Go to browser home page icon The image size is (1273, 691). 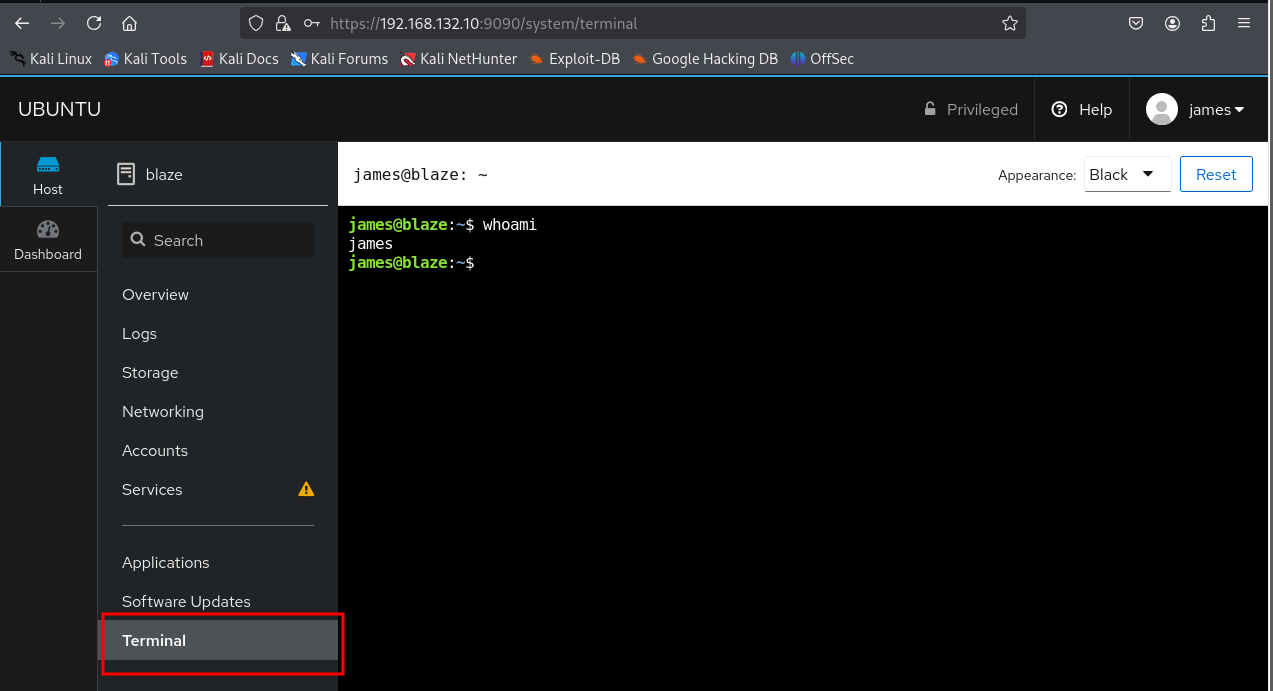pyautogui.click(x=129, y=23)
